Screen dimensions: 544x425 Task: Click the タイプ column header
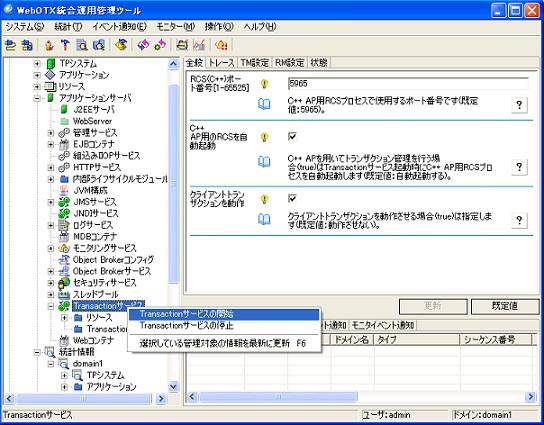[417, 340]
